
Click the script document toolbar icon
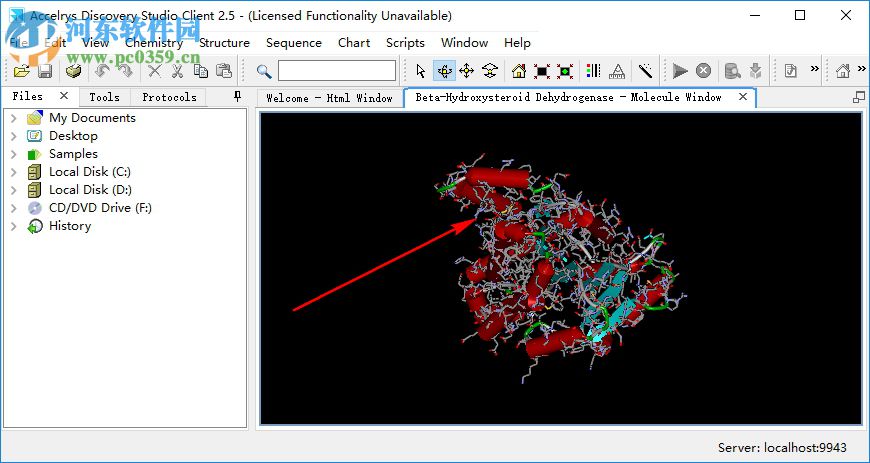791,71
